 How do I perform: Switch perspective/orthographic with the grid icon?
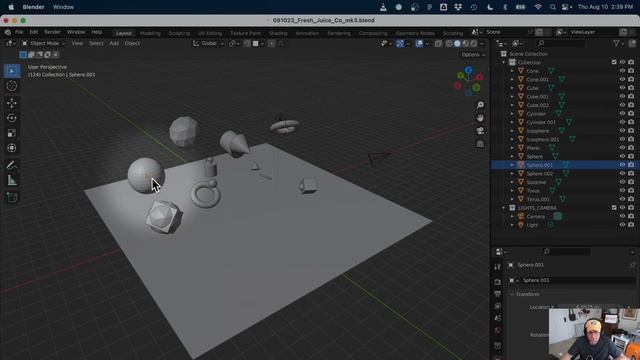coord(480,144)
